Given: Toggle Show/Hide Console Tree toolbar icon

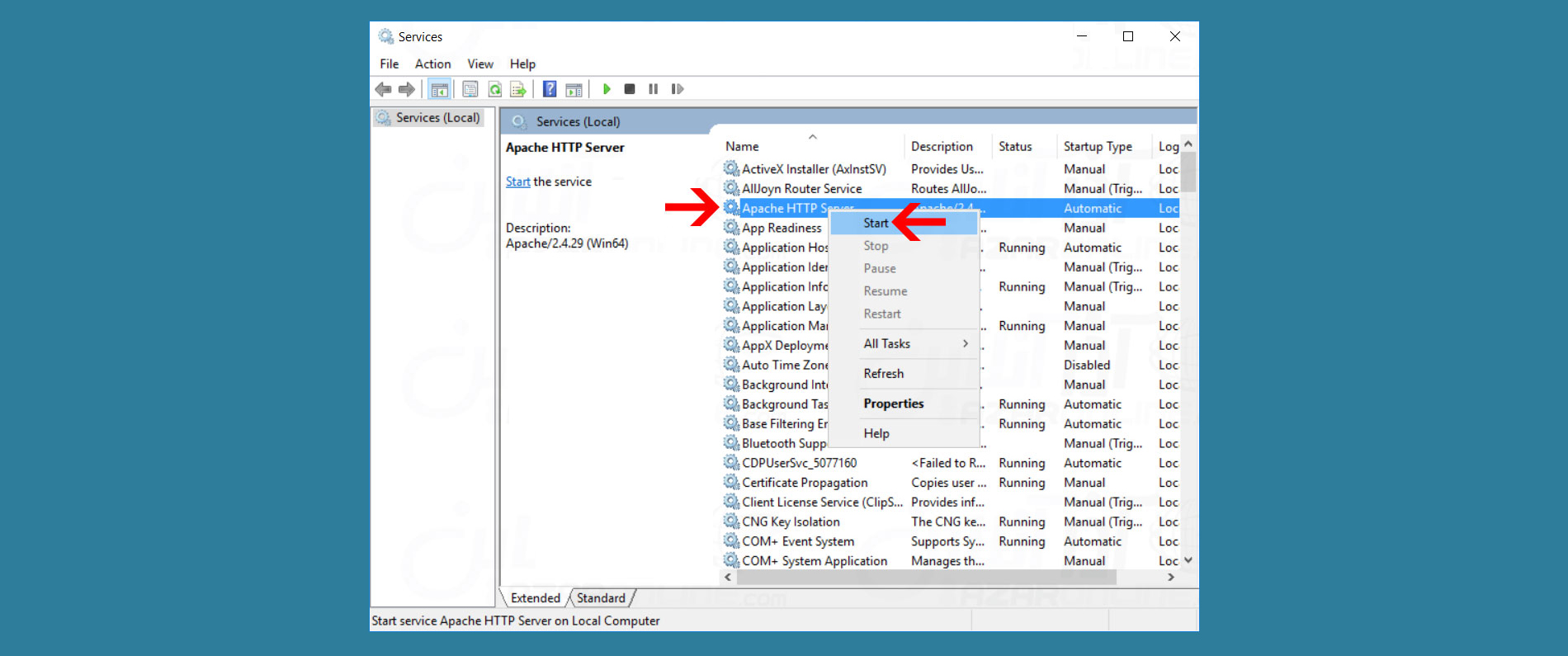Looking at the screenshot, I should pyautogui.click(x=440, y=89).
